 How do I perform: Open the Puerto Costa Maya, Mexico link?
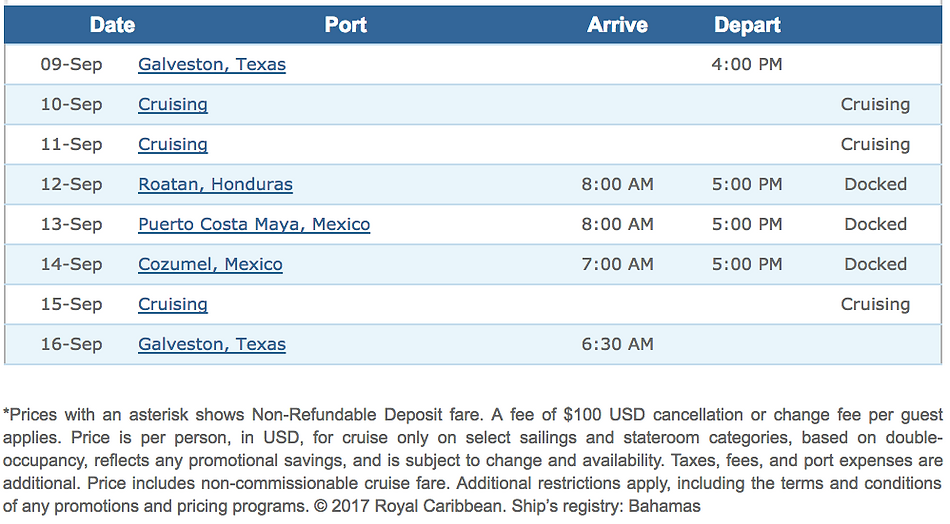(254, 224)
